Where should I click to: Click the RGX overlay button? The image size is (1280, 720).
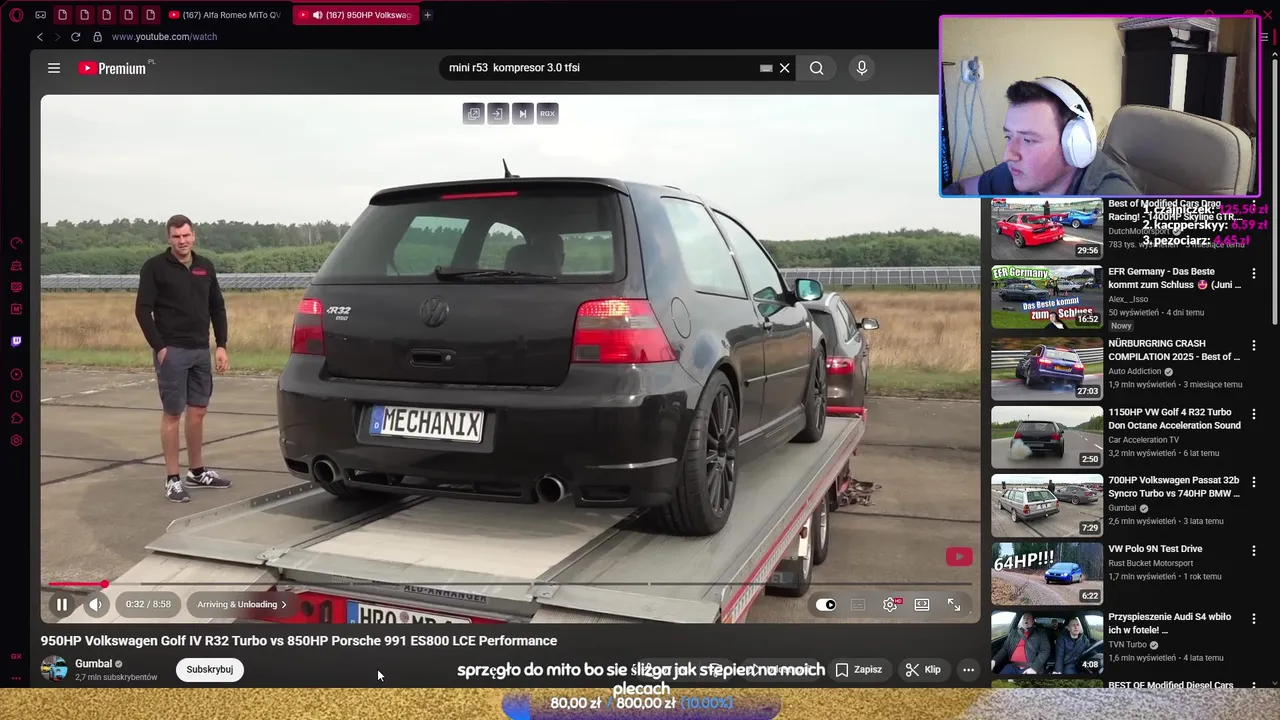click(x=547, y=113)
